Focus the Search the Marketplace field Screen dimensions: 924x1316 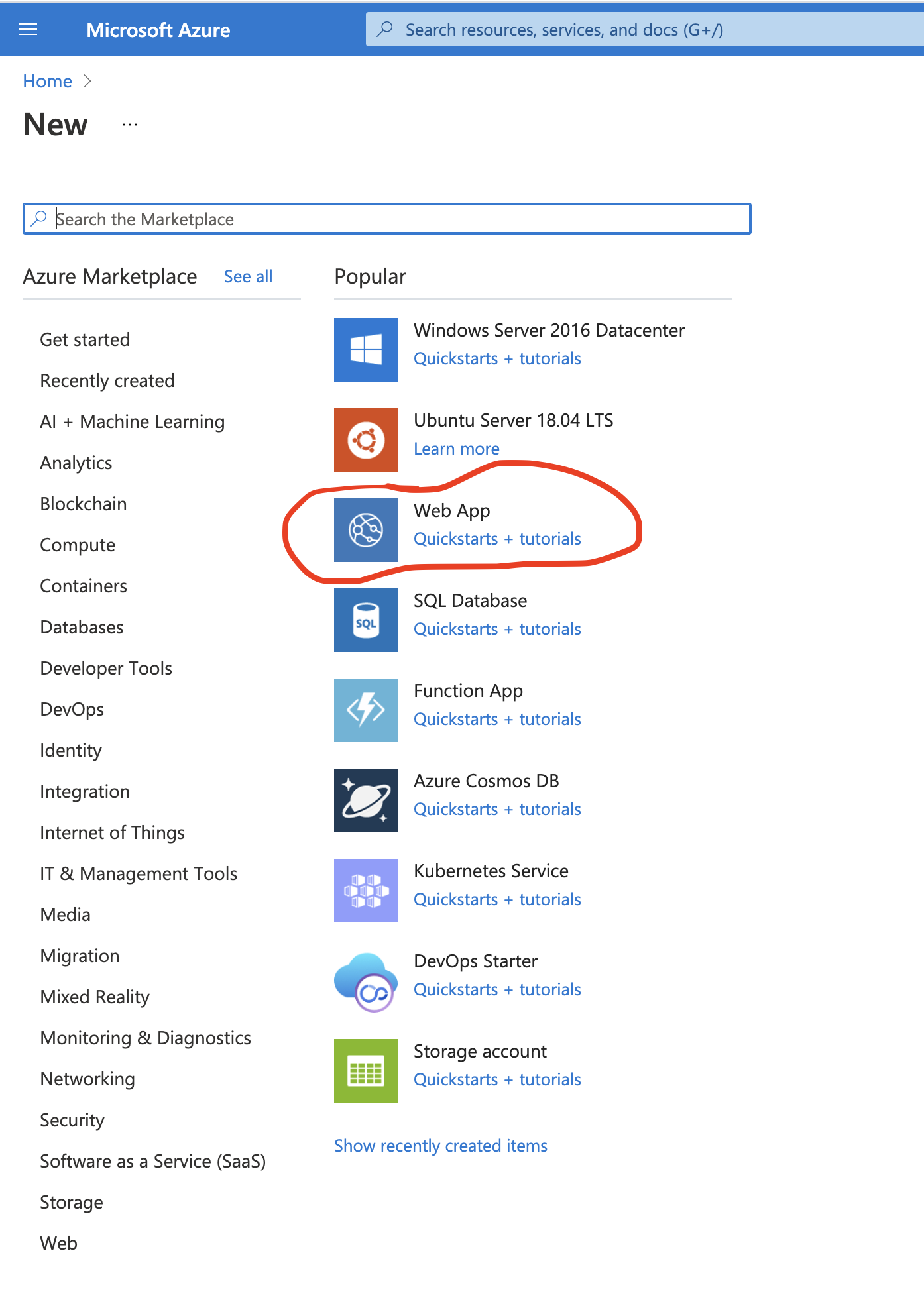pyautogui.click(x=387, y=219)
